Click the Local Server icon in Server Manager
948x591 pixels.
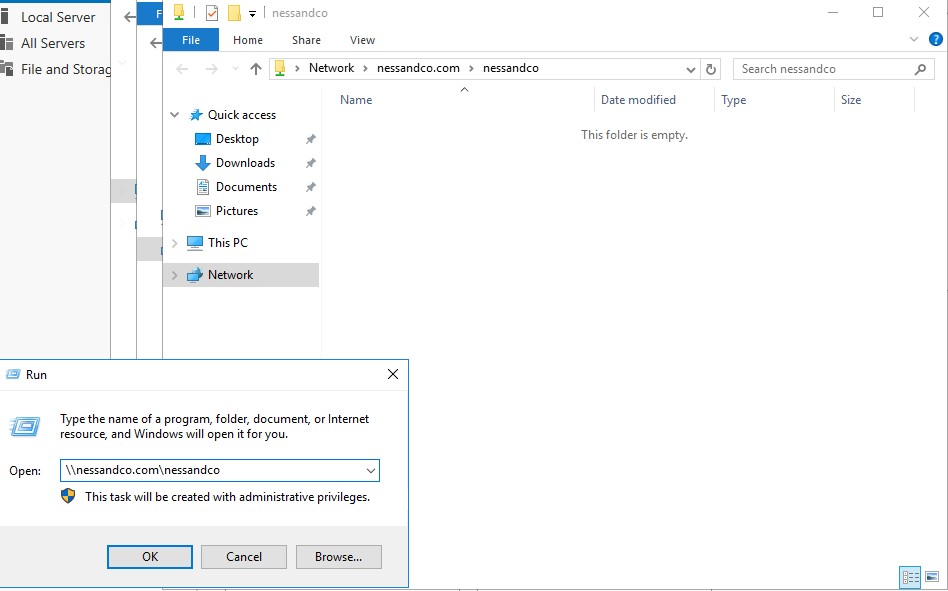click(x=5, y=16)
